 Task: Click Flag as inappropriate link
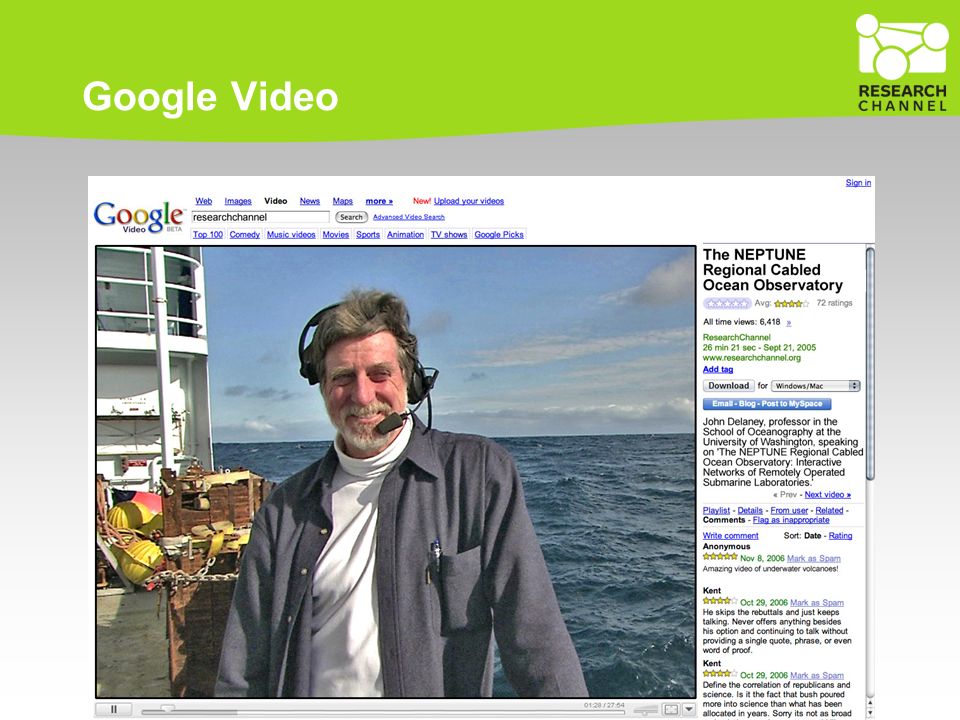tap(791, 520)
